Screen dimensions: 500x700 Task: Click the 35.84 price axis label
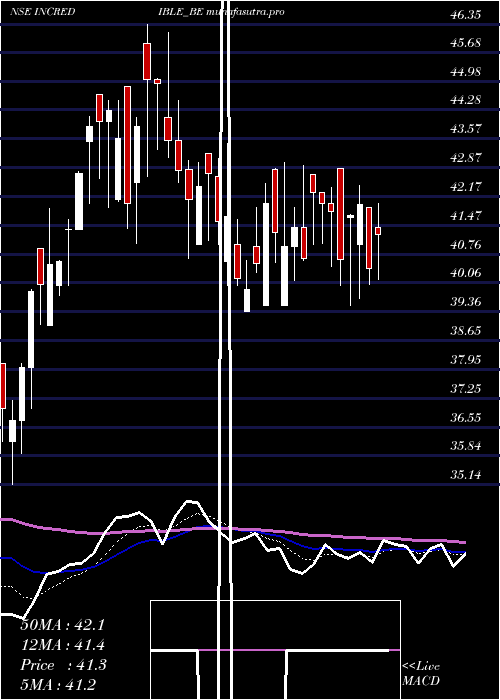point(466,446)
